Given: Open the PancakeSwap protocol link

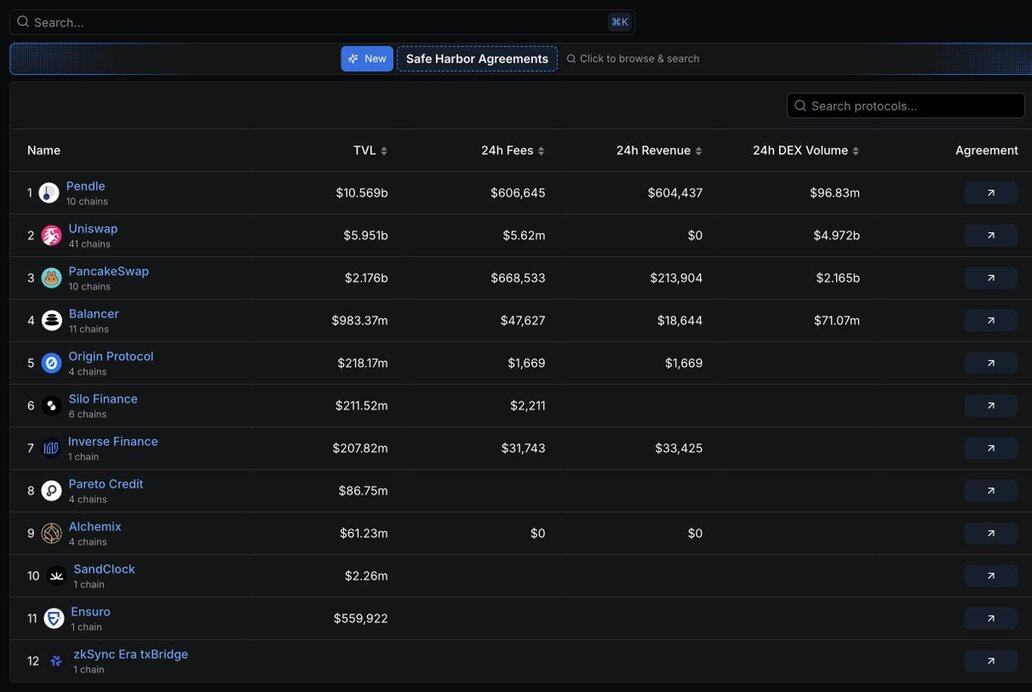Looking at the screenshot, I should (x=109, y=271).
